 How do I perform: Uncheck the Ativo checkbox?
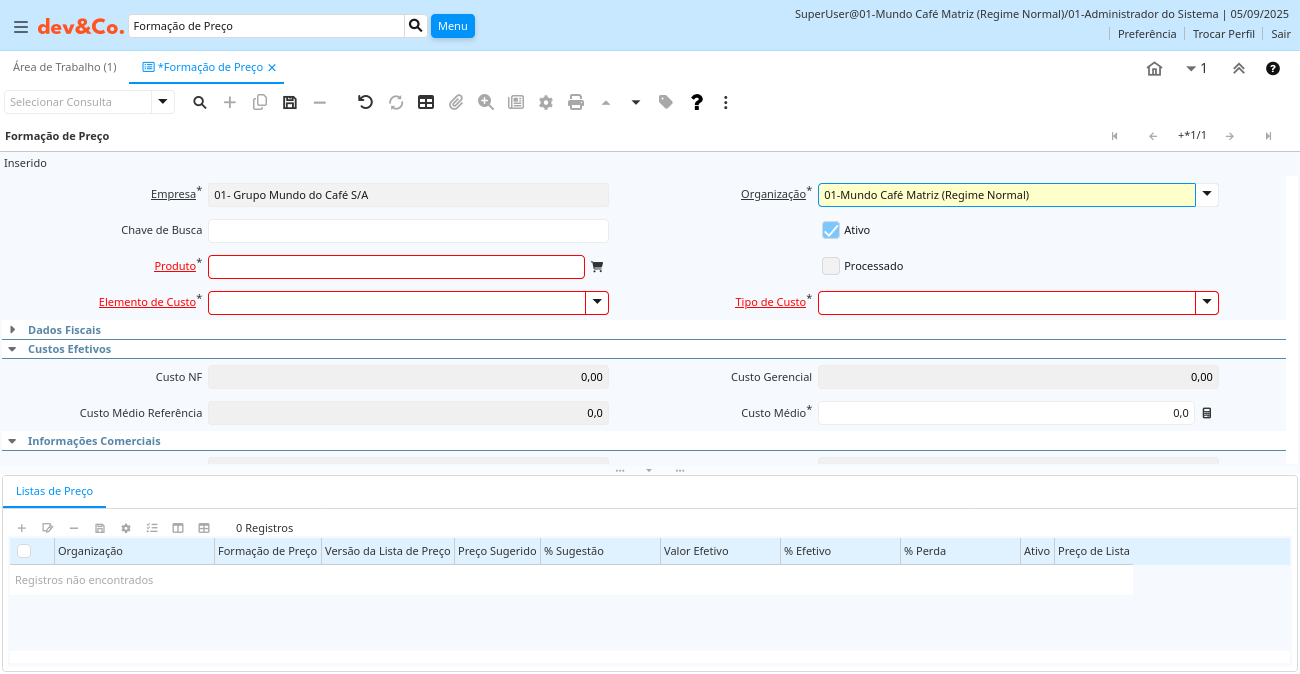(x=831, y=230)
